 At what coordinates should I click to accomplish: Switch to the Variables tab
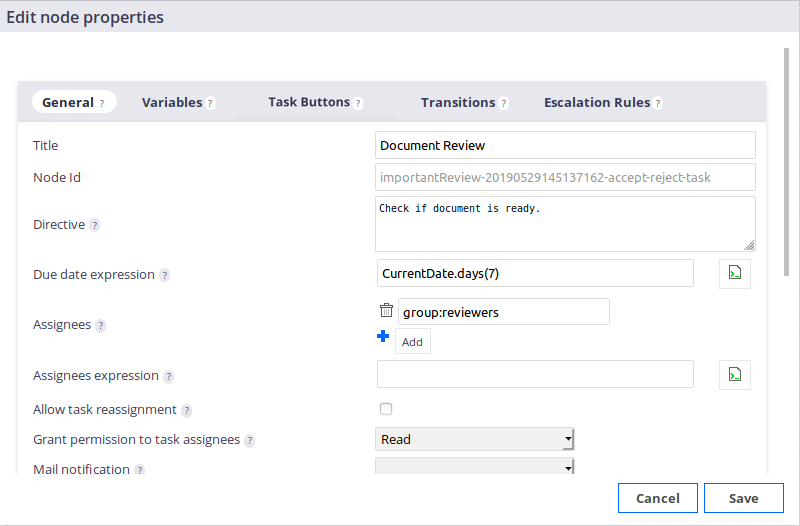pos(179,103)
